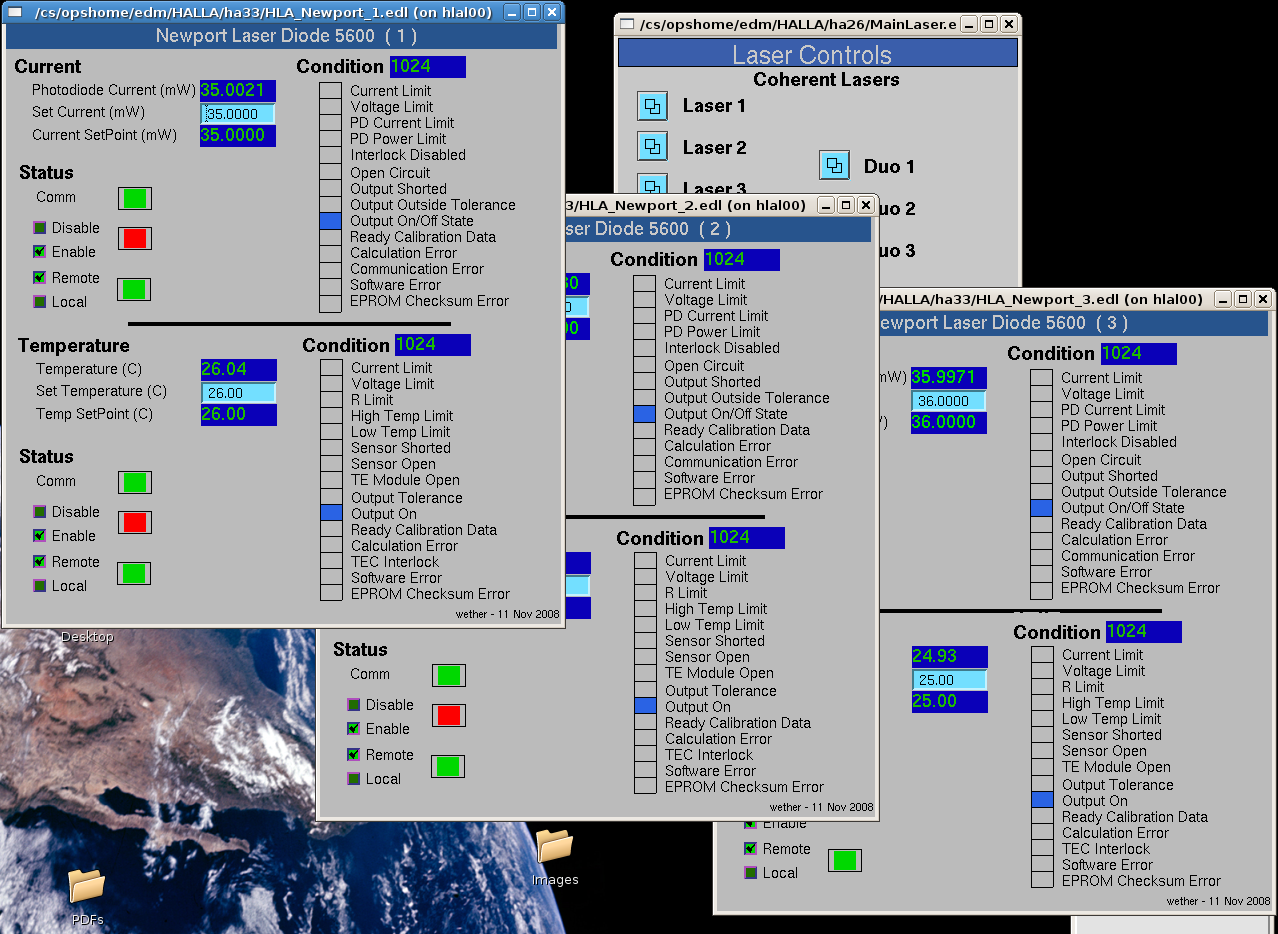The image size is (1278, 934).
Task: Open window menu icon of MainLaser window
Action: point(627,24)
